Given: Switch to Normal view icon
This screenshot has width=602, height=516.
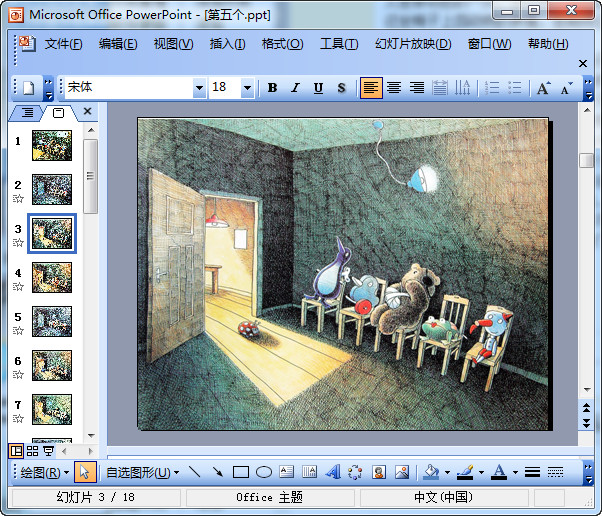Looking at the screenshot, I should (17, 451).
